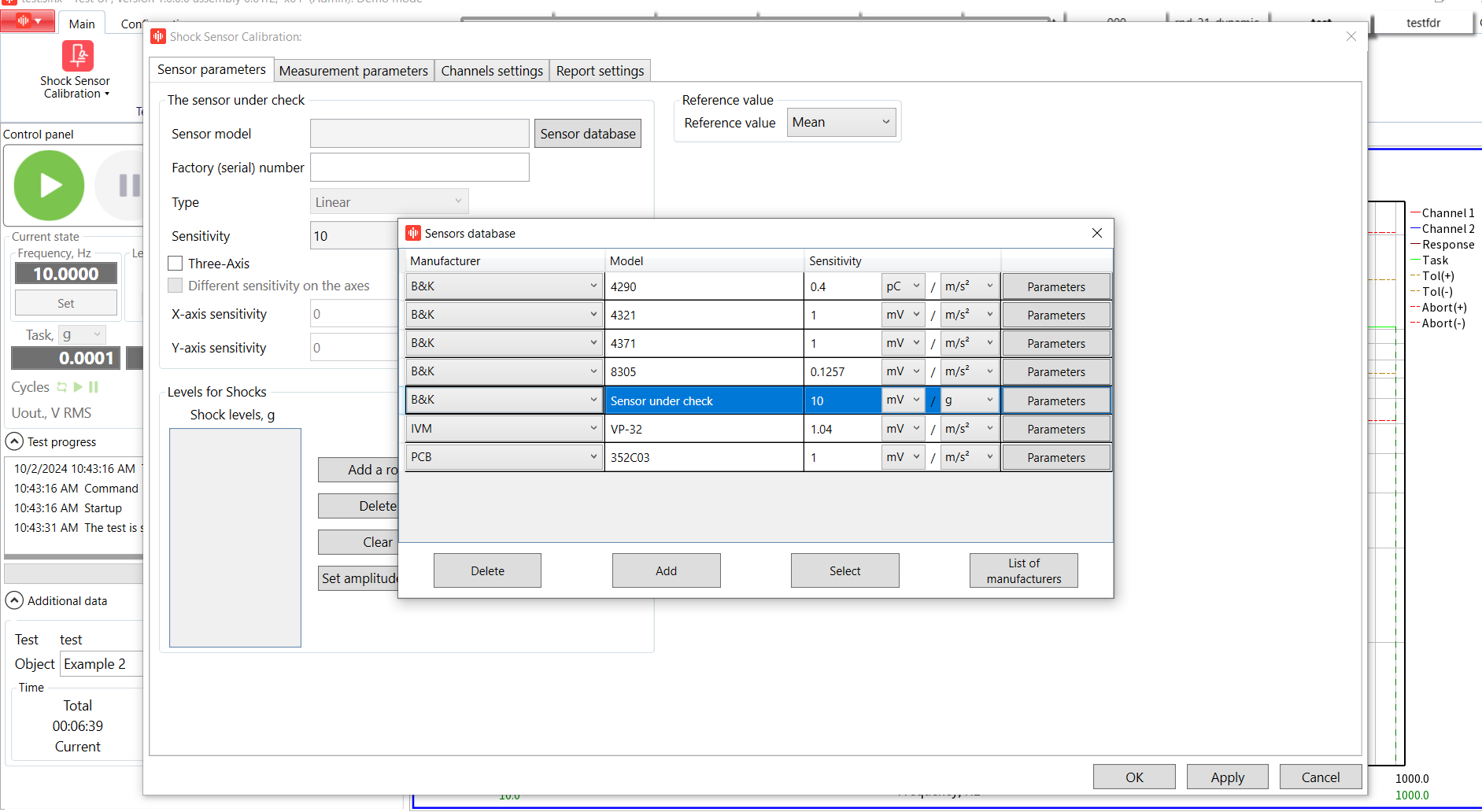
Task: Open the List of manufacturers
Action: pyautogui.click(x=1024, y=570)
